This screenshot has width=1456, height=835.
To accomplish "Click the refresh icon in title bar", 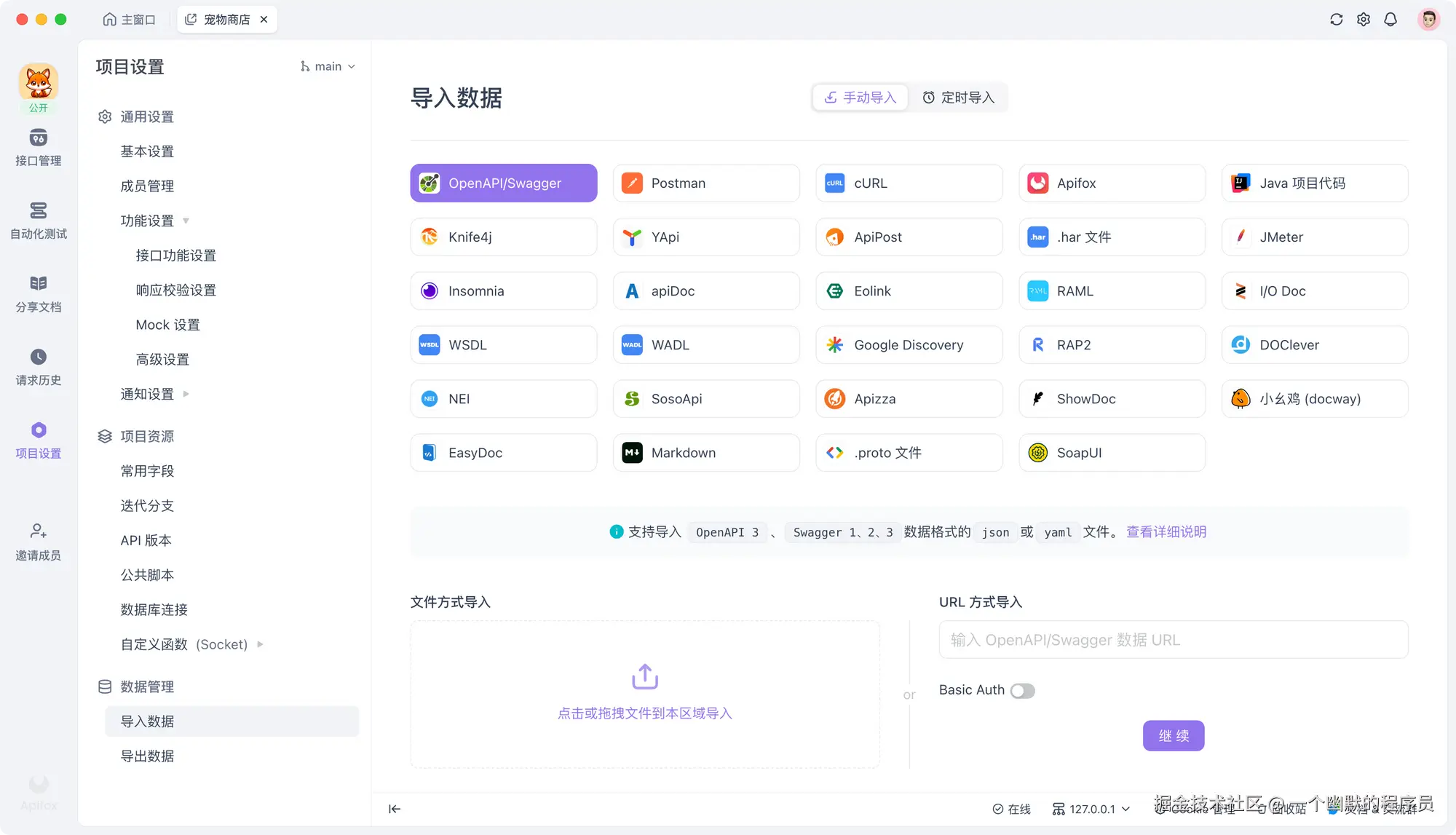I will click(x=1336, y=20).
